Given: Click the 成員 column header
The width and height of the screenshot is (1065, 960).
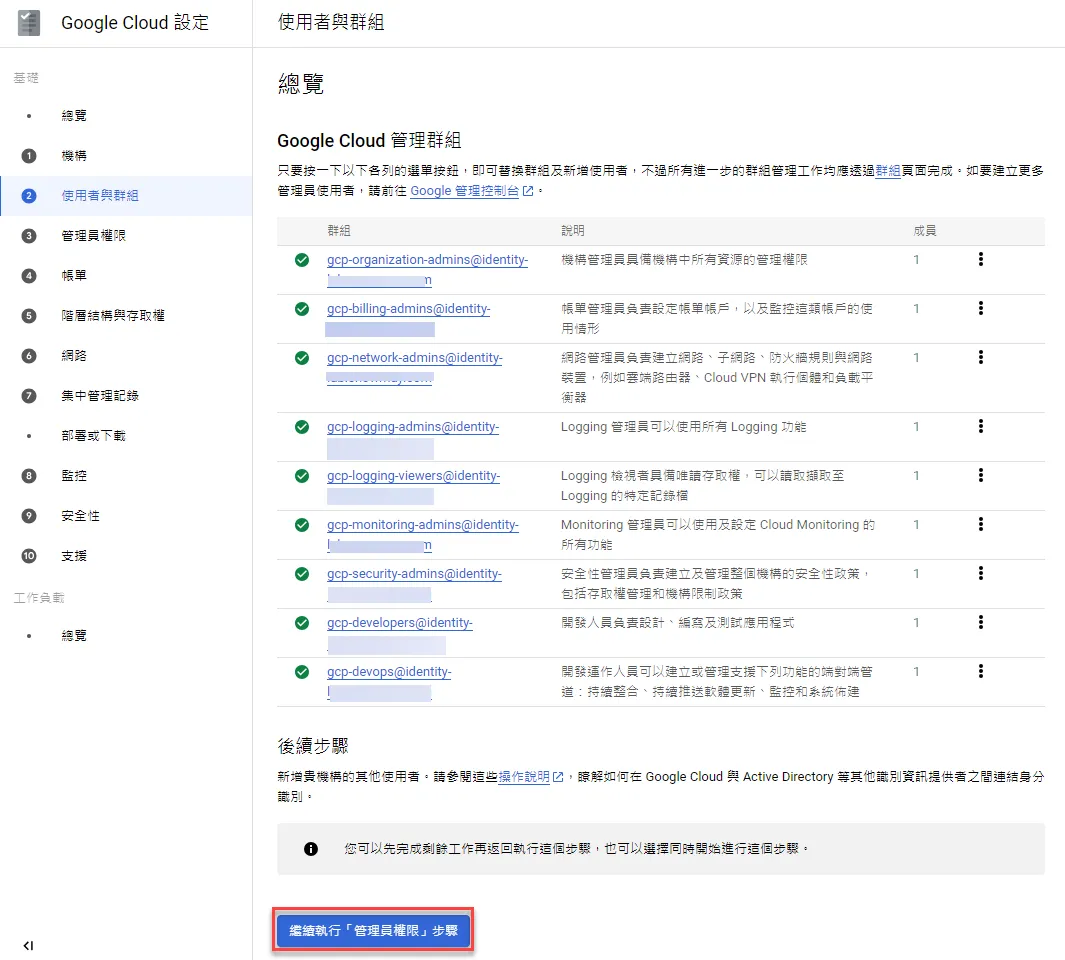Looking at the screenshot, I should 925,231.
